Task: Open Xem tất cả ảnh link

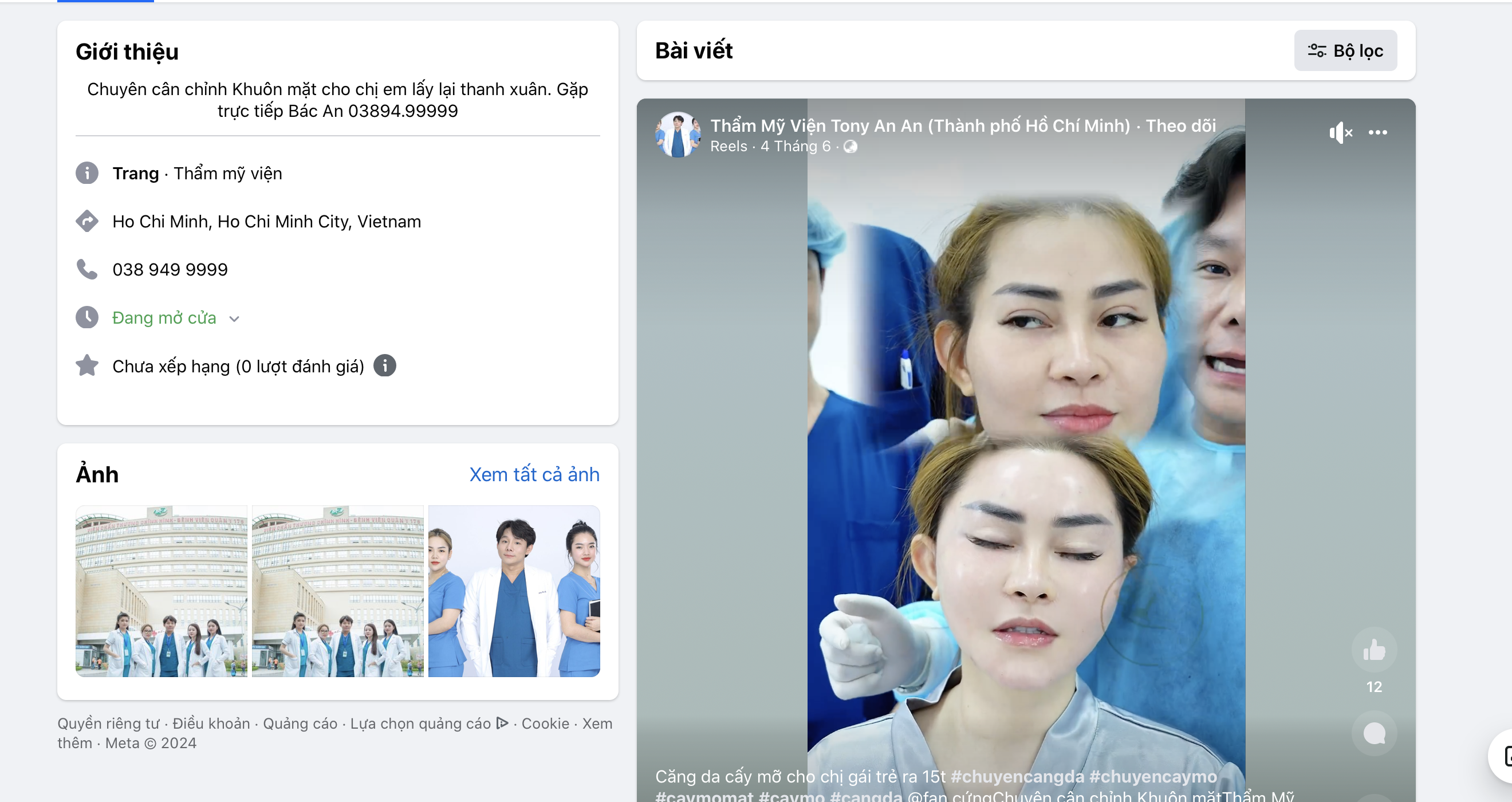Action: (534, 474)
